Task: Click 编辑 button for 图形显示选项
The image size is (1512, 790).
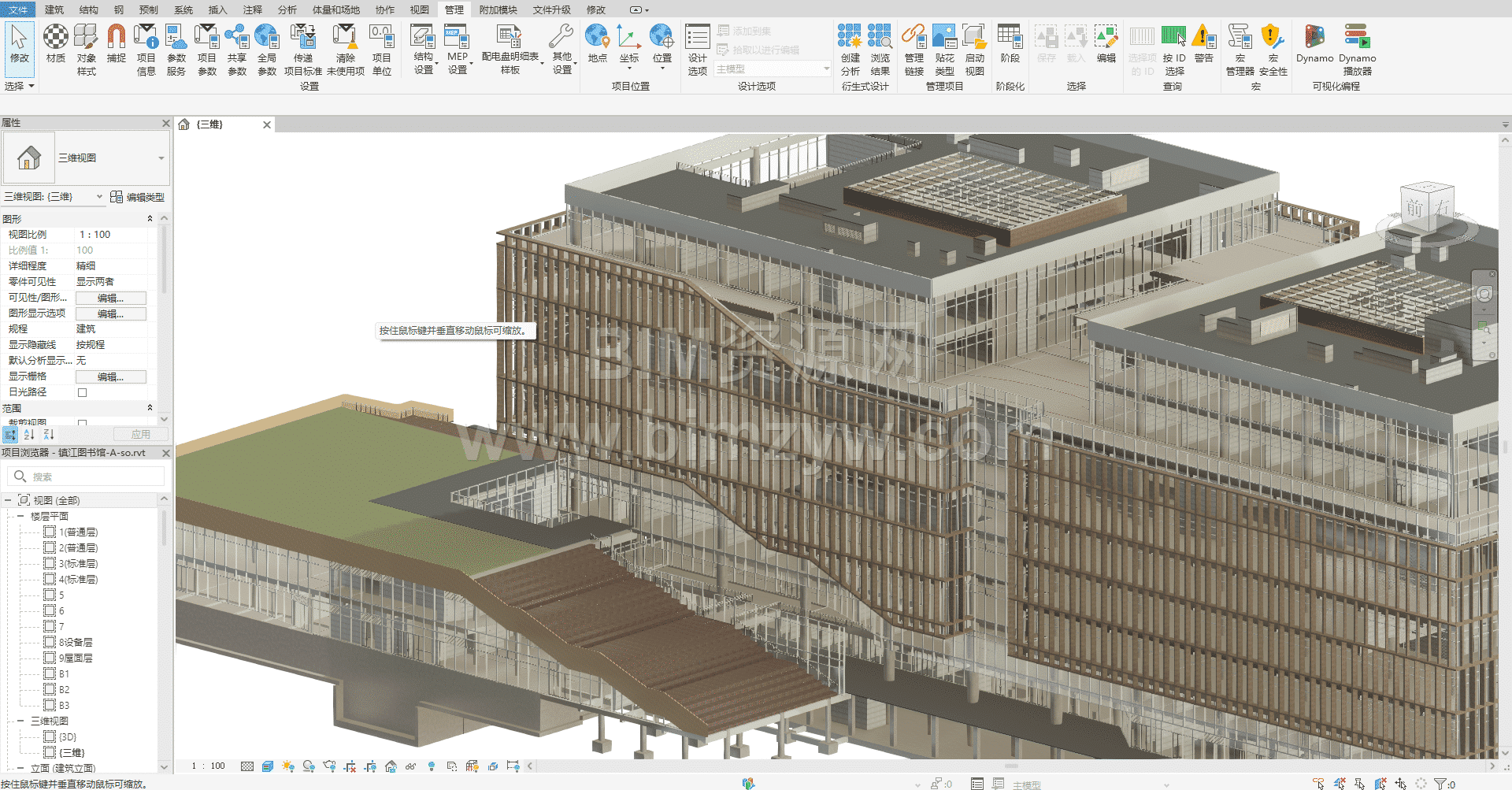Action: 110,313
